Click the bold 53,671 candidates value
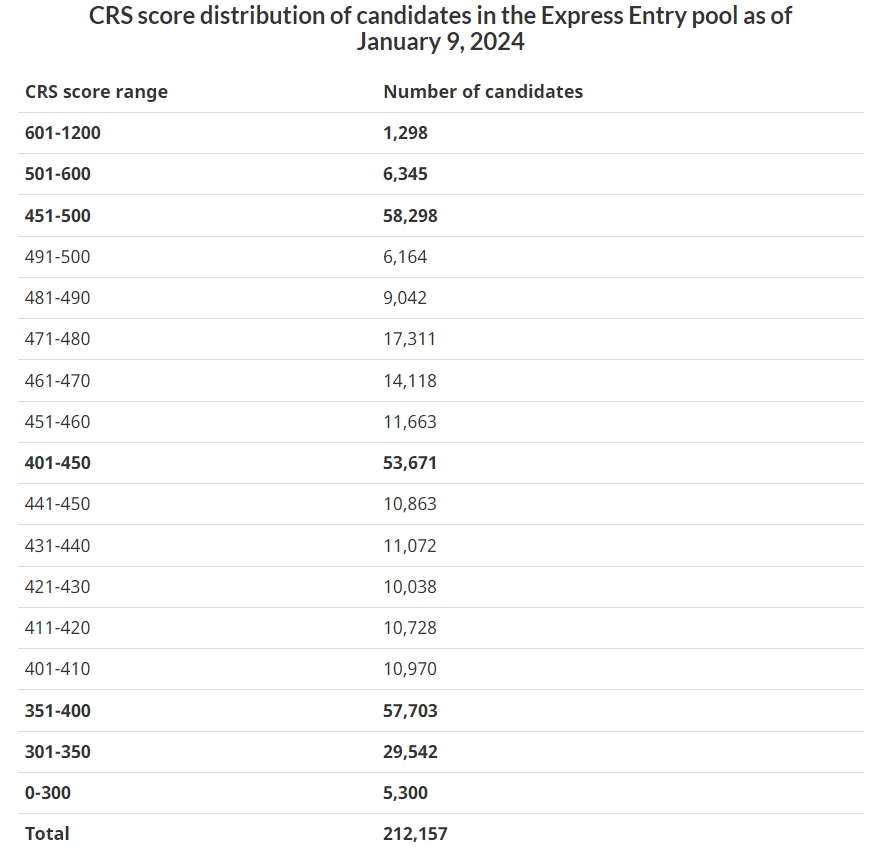The width and height of the screenshot is (886, 863). pyautogui.click(x=410, y=463)
